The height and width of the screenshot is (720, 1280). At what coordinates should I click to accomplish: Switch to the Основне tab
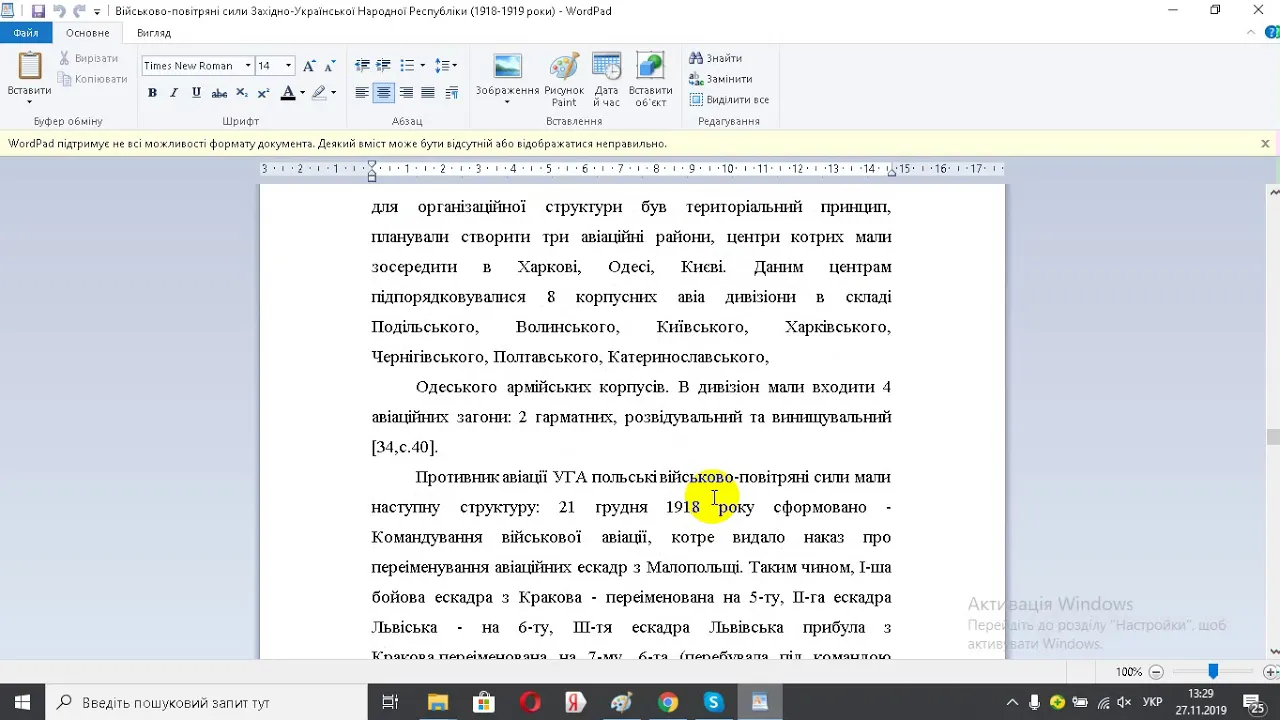pos(88,33)
